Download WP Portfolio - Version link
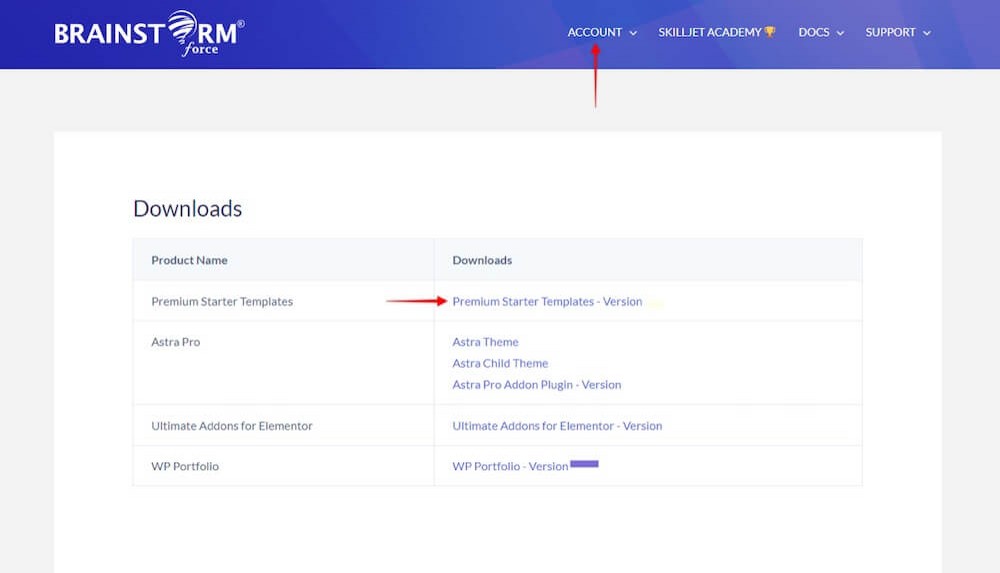The height and width of the screenshot is (573, 1000). (510, 466)
